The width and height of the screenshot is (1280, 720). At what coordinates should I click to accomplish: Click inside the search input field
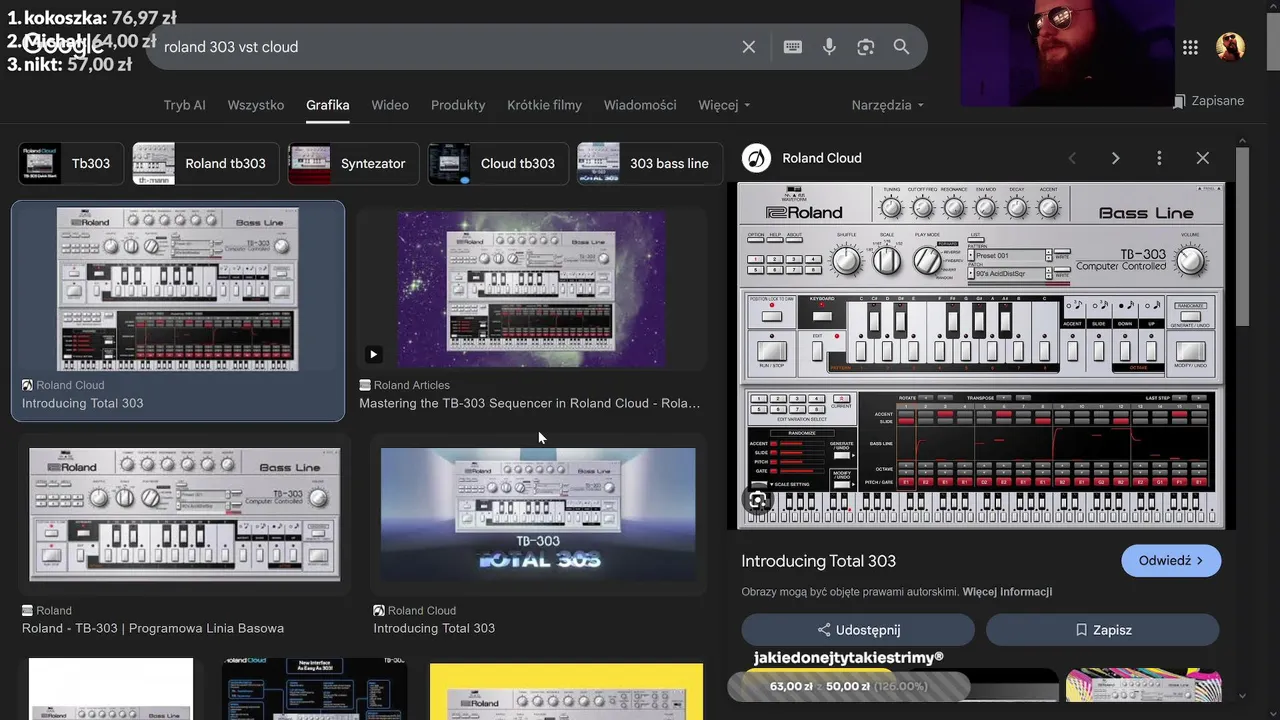click(x=445, y=47)
